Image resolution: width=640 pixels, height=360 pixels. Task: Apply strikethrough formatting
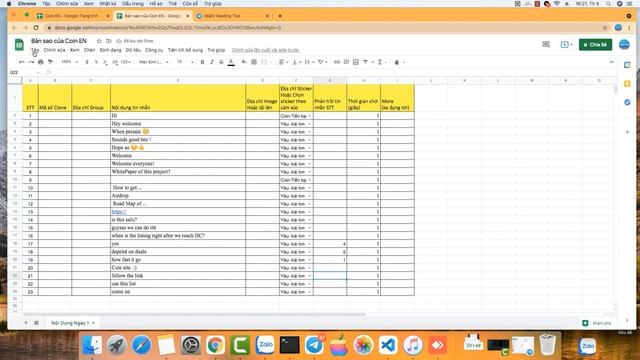221,62
